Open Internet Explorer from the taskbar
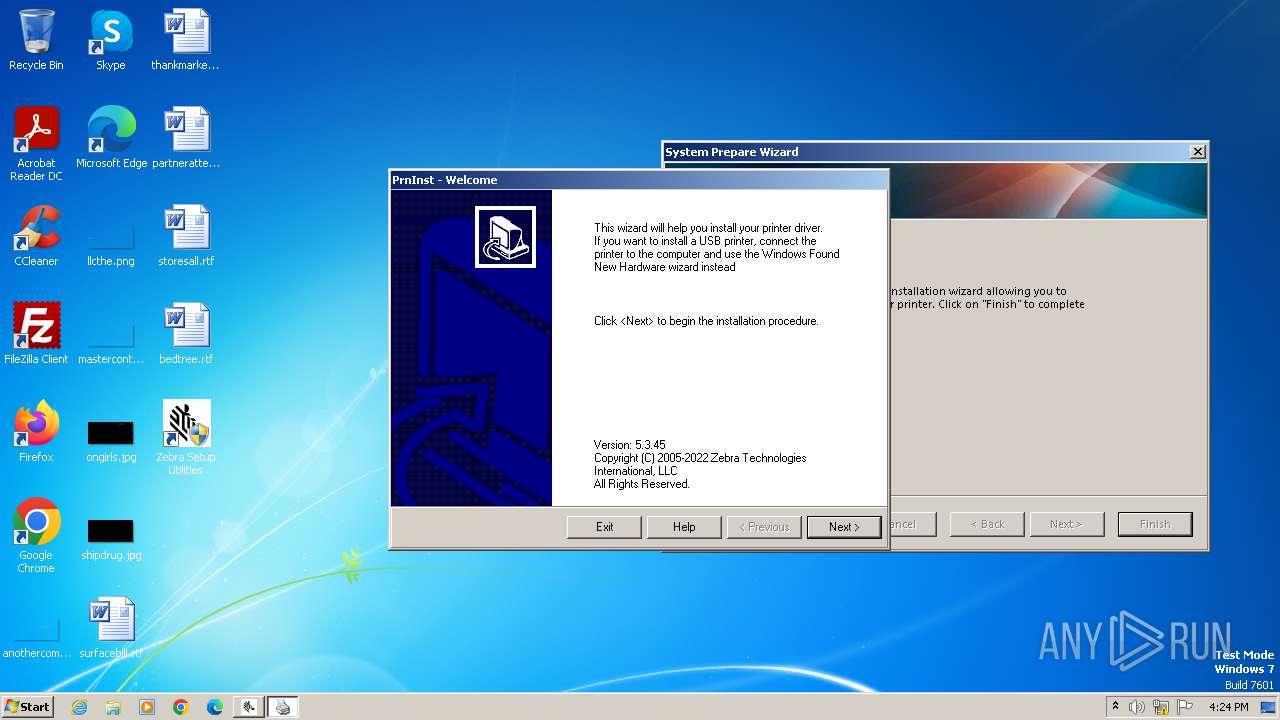 pos(79,707)
